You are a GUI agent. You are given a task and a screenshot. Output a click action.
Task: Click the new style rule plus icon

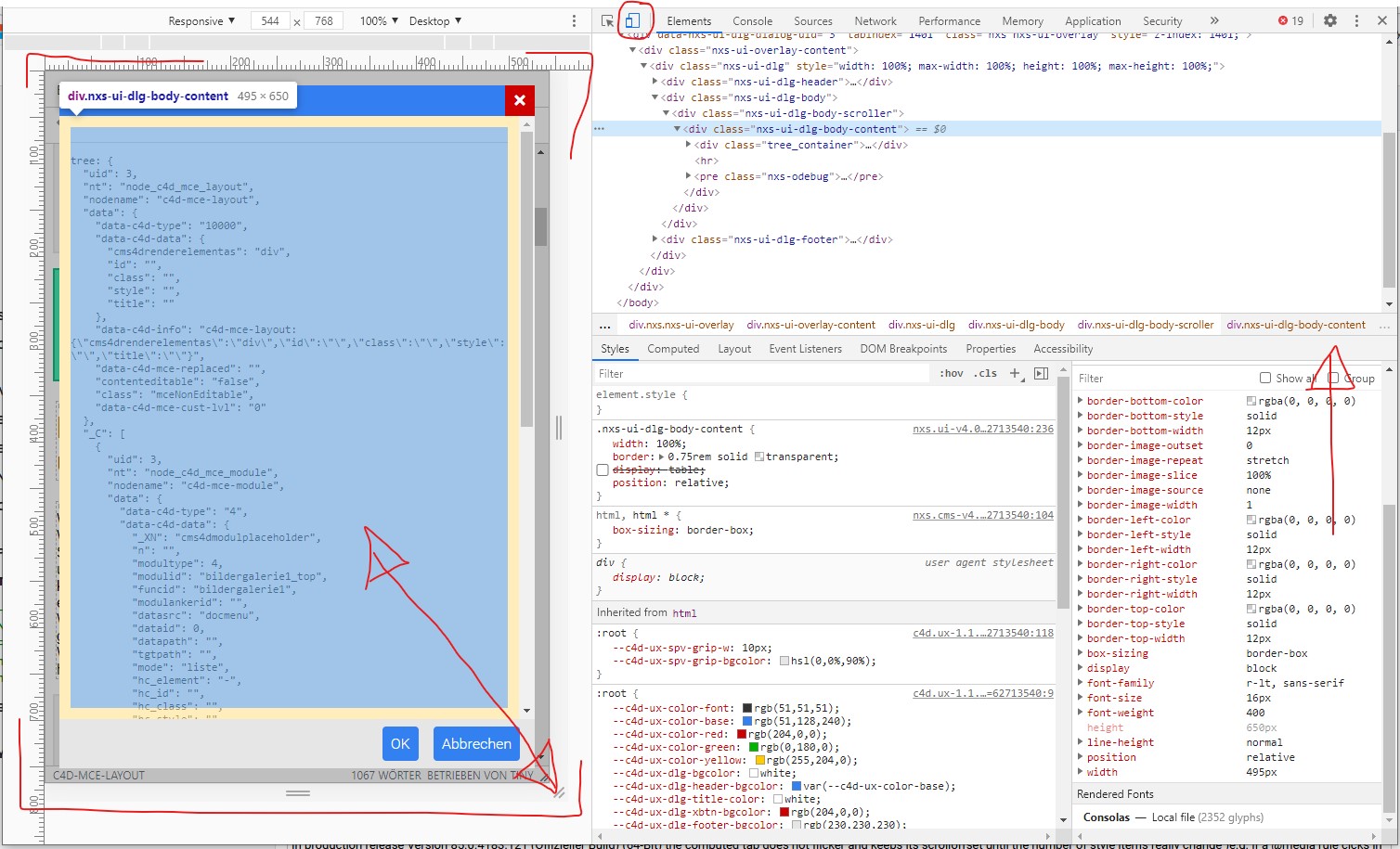coord(1015,373)
